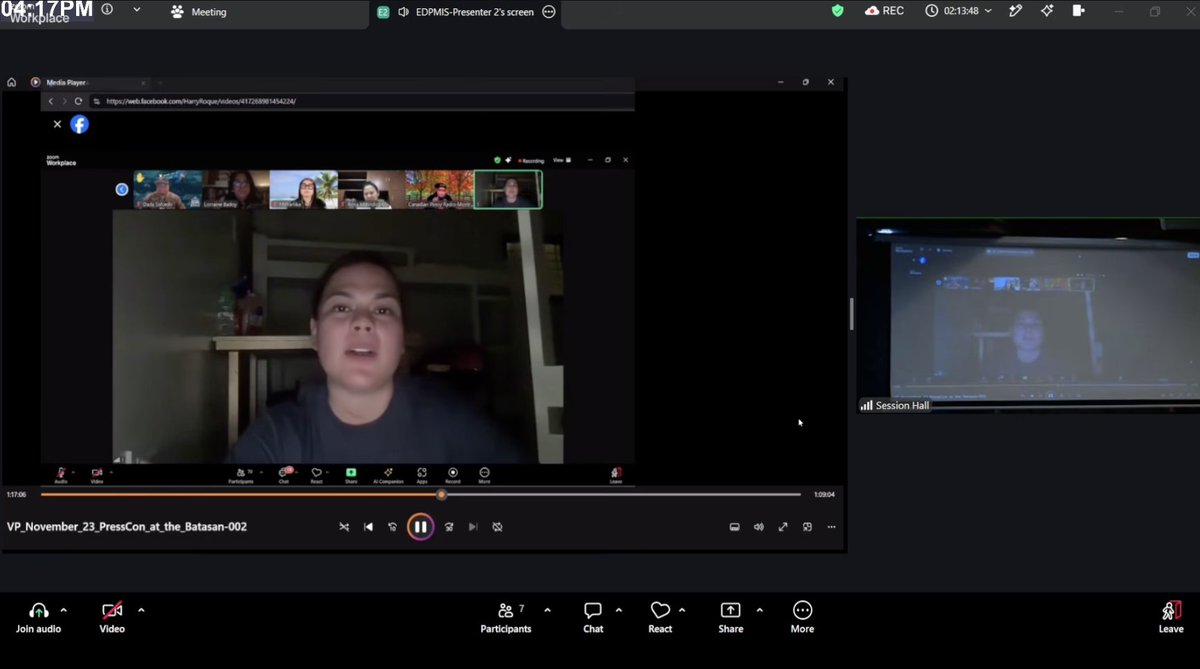Click the Leave meeting button
This screenshot has width=1200, height=669.
click(x=1171, y=617)
